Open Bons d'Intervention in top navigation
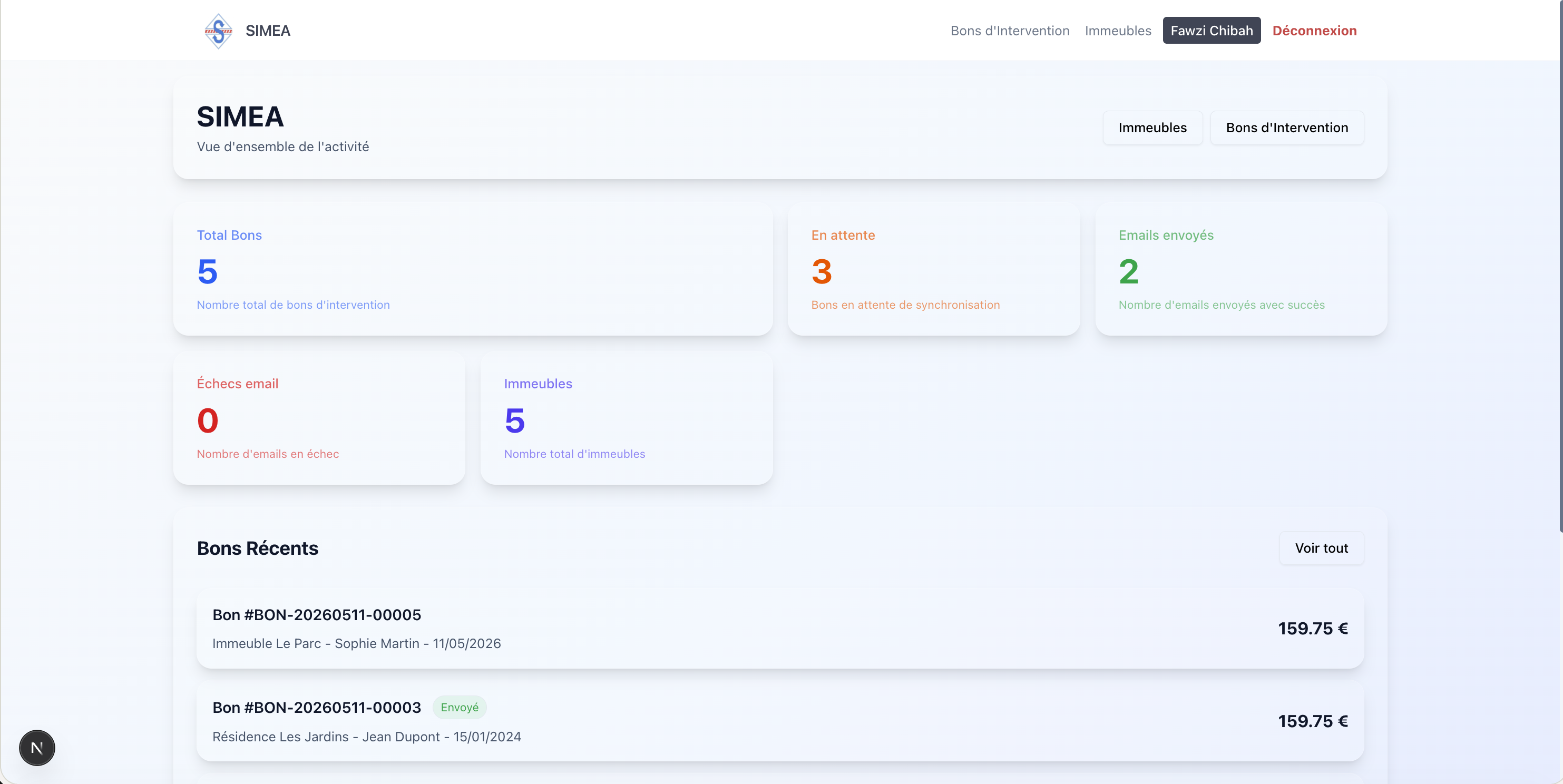 pos(1010,31)
